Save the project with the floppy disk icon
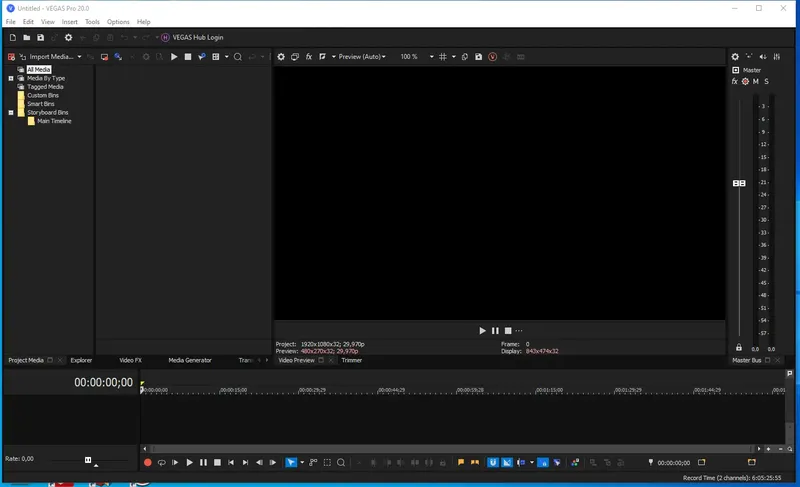The width and height of the screenshot is (800, 487). pyautogui.click(x=40, y=37)
